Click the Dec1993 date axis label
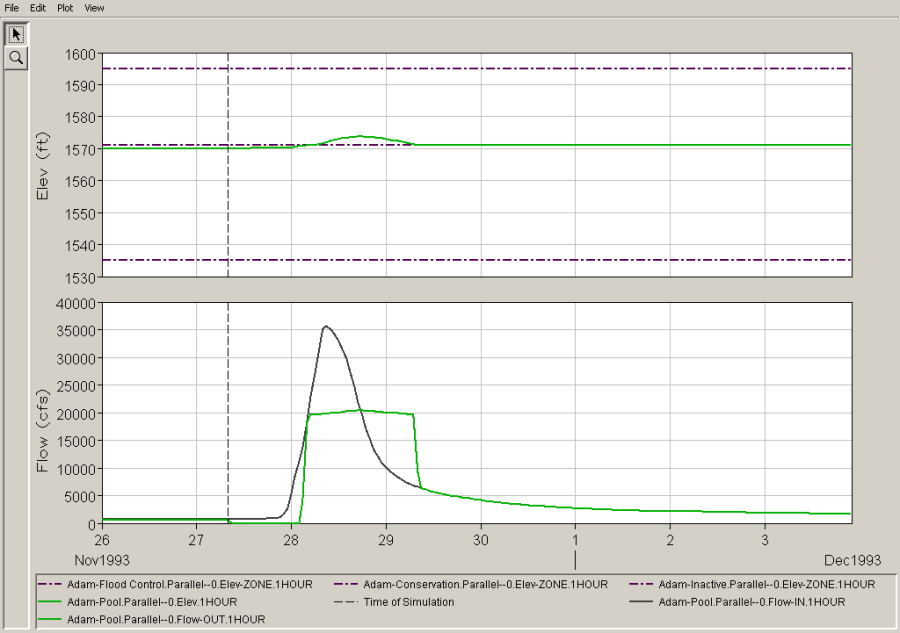Image resolution: width=900 pixels, height=633 pixels. tap(852, 560)
